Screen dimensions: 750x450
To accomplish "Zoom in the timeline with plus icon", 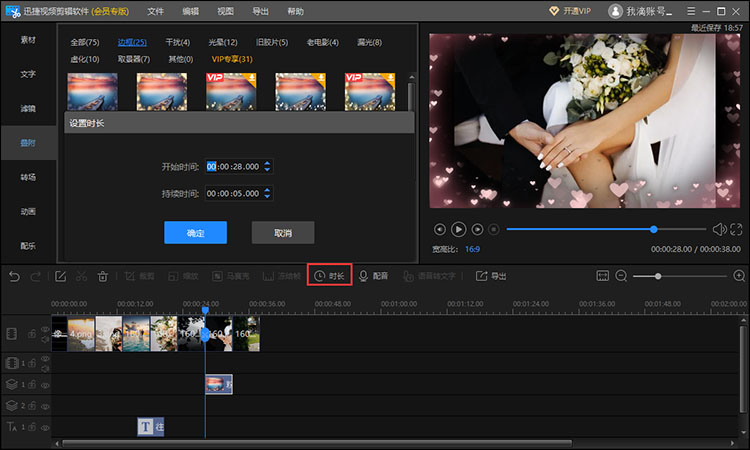I will 739,276.
